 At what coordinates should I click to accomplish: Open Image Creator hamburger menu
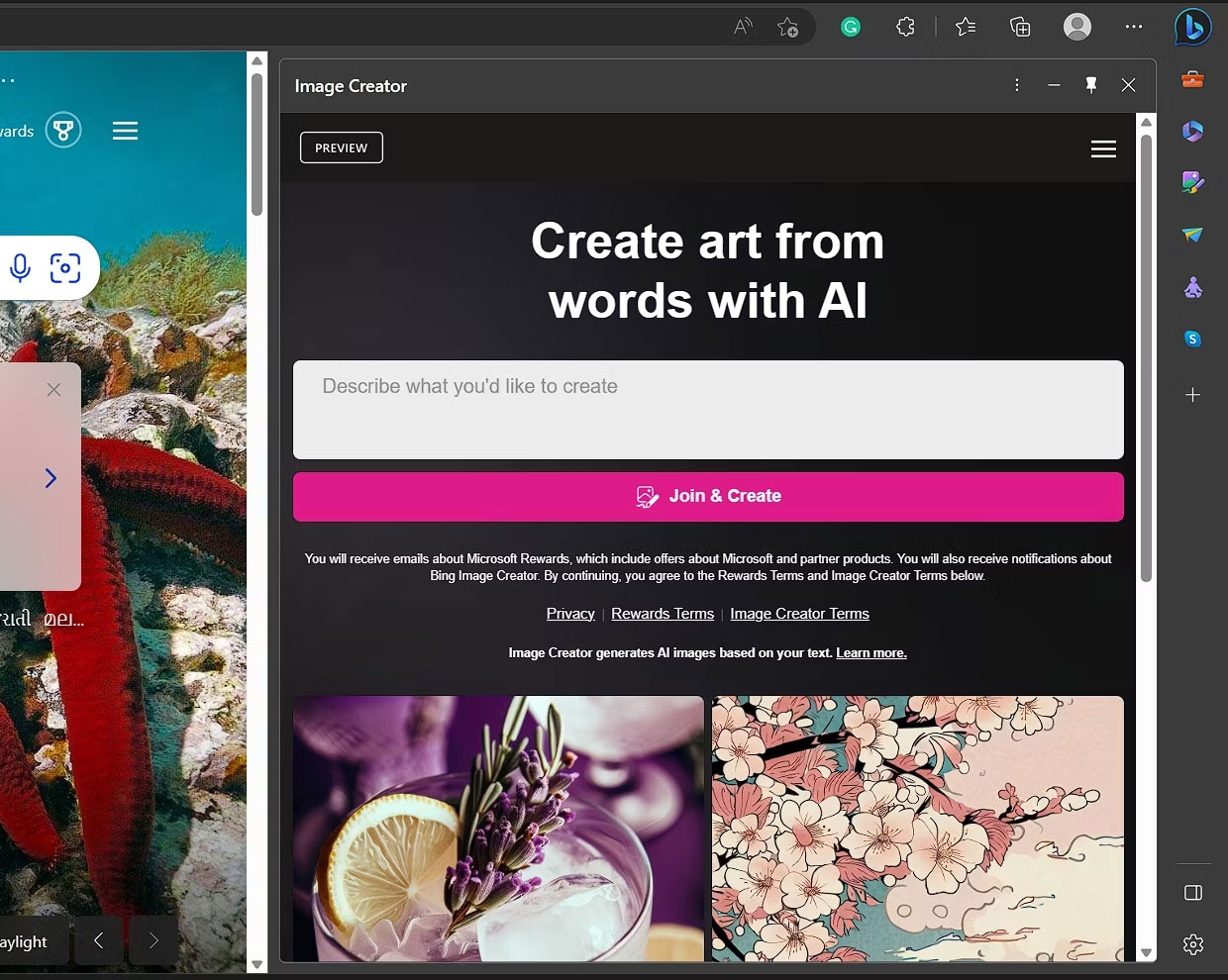pyautogui.click(x=1103, y=148)
